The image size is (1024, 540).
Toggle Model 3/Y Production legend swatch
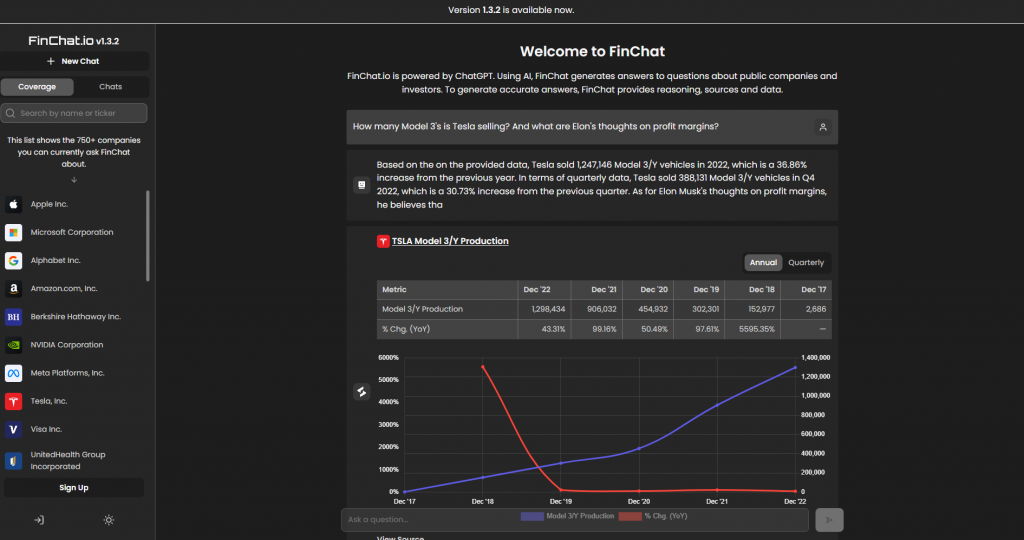[532, 516]
